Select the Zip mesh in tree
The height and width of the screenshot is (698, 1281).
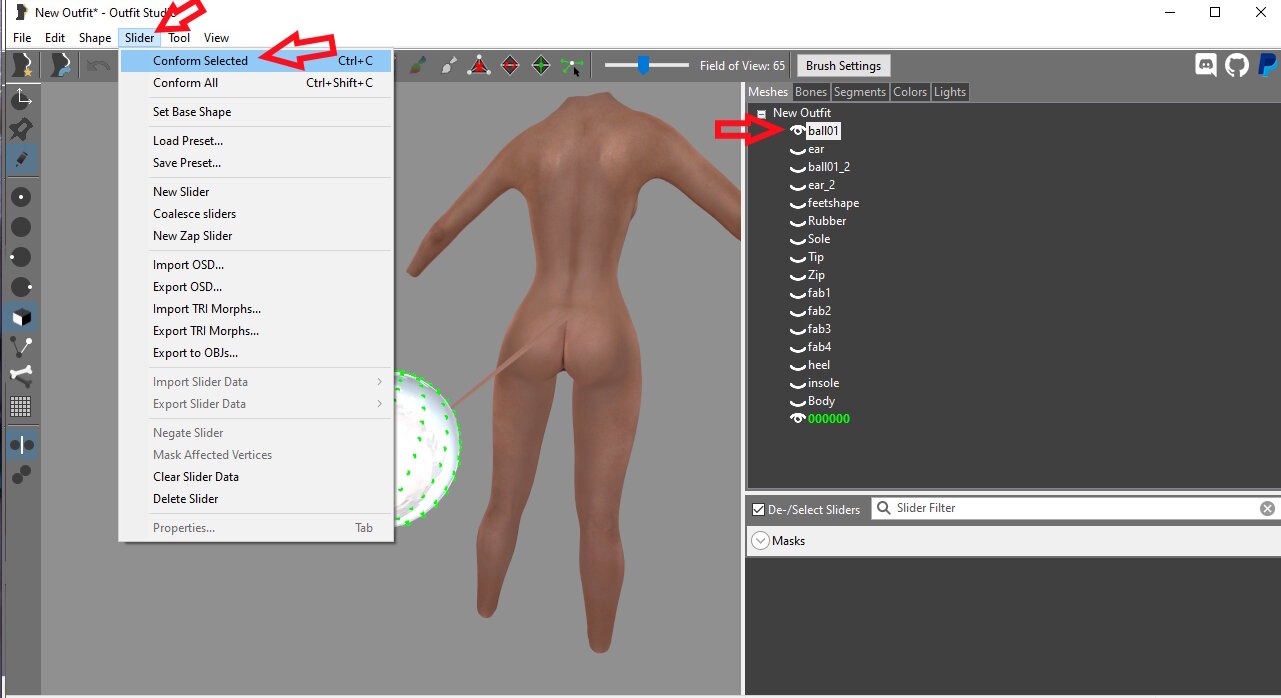(816, 275)
